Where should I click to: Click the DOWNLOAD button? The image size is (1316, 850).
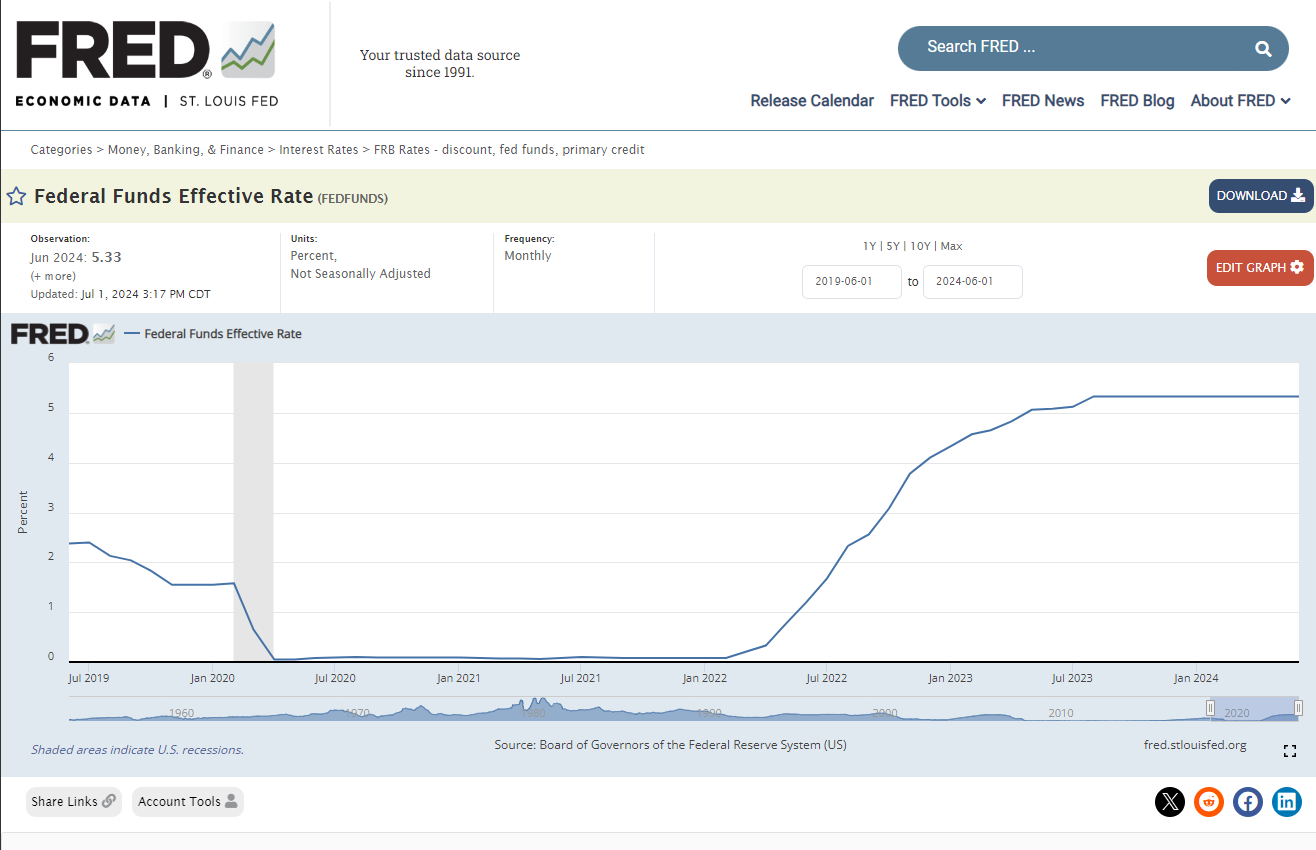click(x=1261, y=196)
